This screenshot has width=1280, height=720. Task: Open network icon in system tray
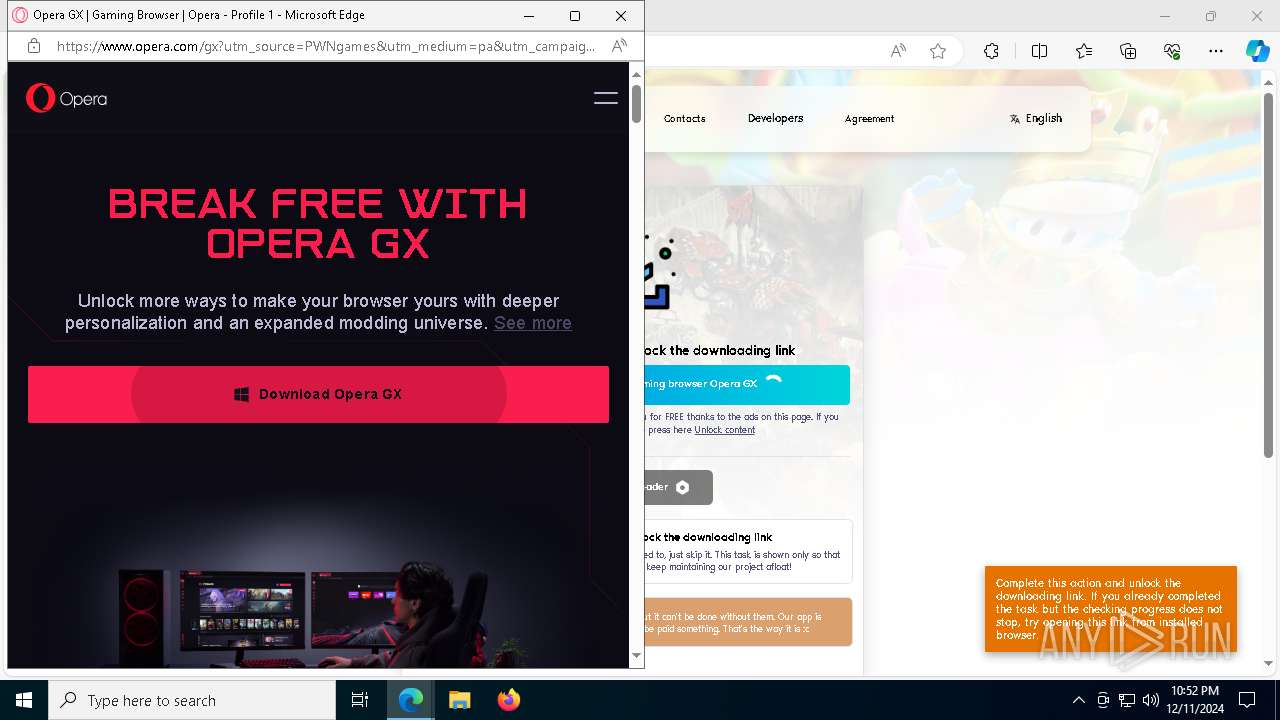coord(1127,700)
